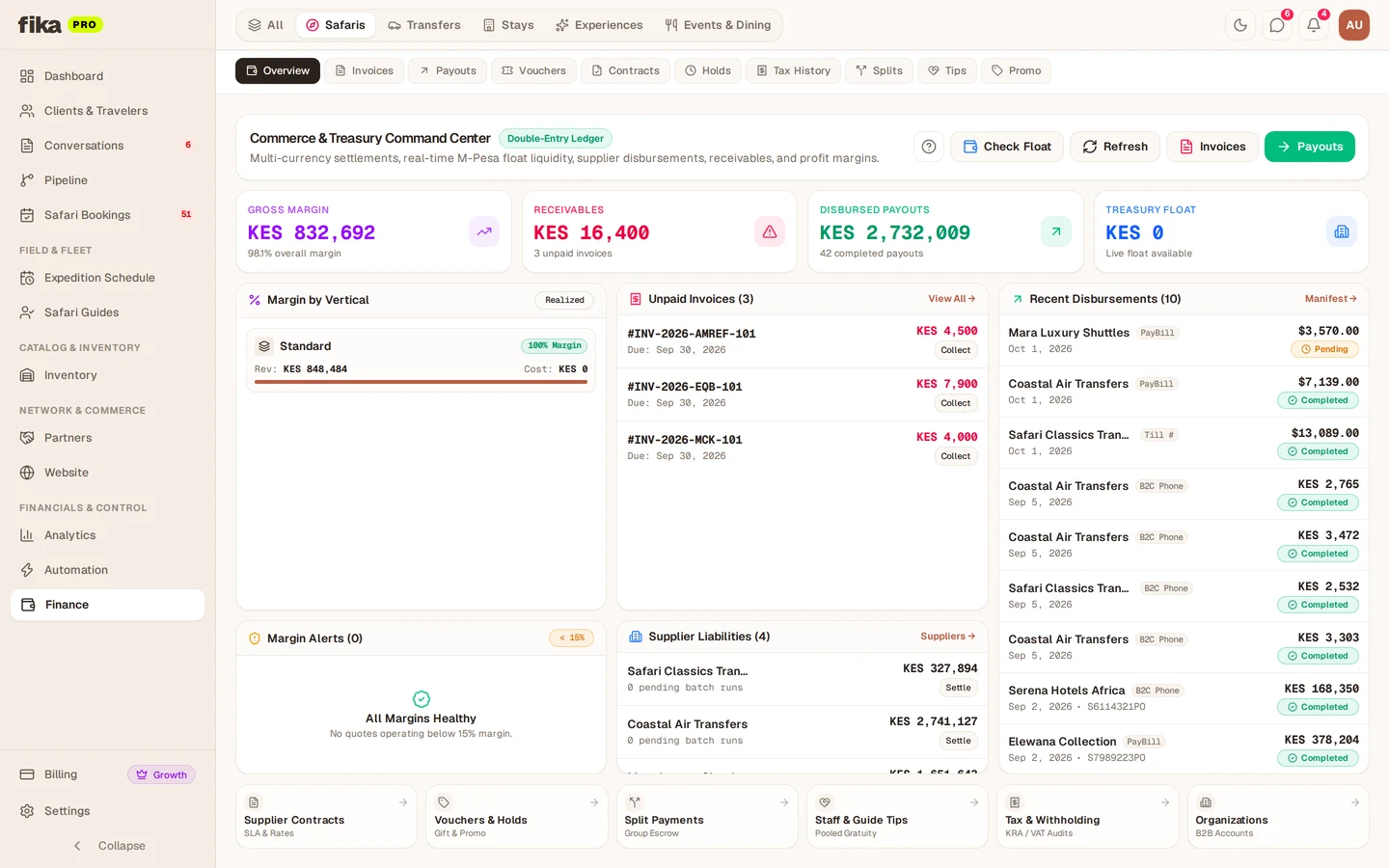Click the Check Float button
This screenshot has width=1389, height=868.
1007,147
